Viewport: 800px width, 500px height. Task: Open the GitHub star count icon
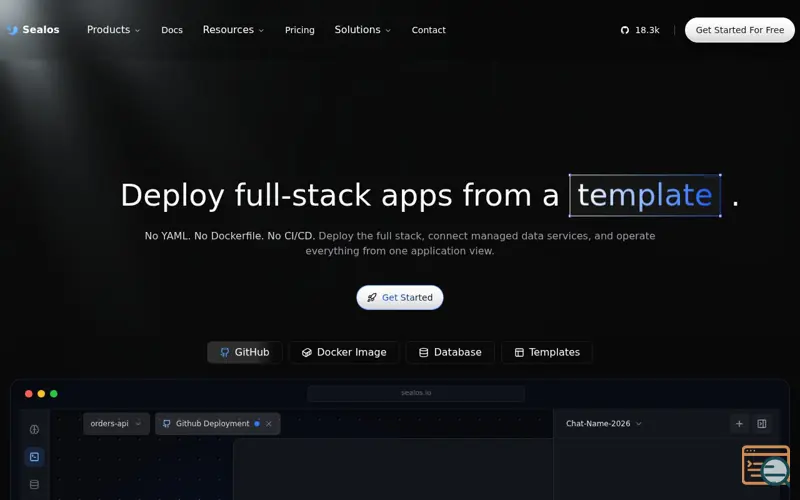coord(624,30)
